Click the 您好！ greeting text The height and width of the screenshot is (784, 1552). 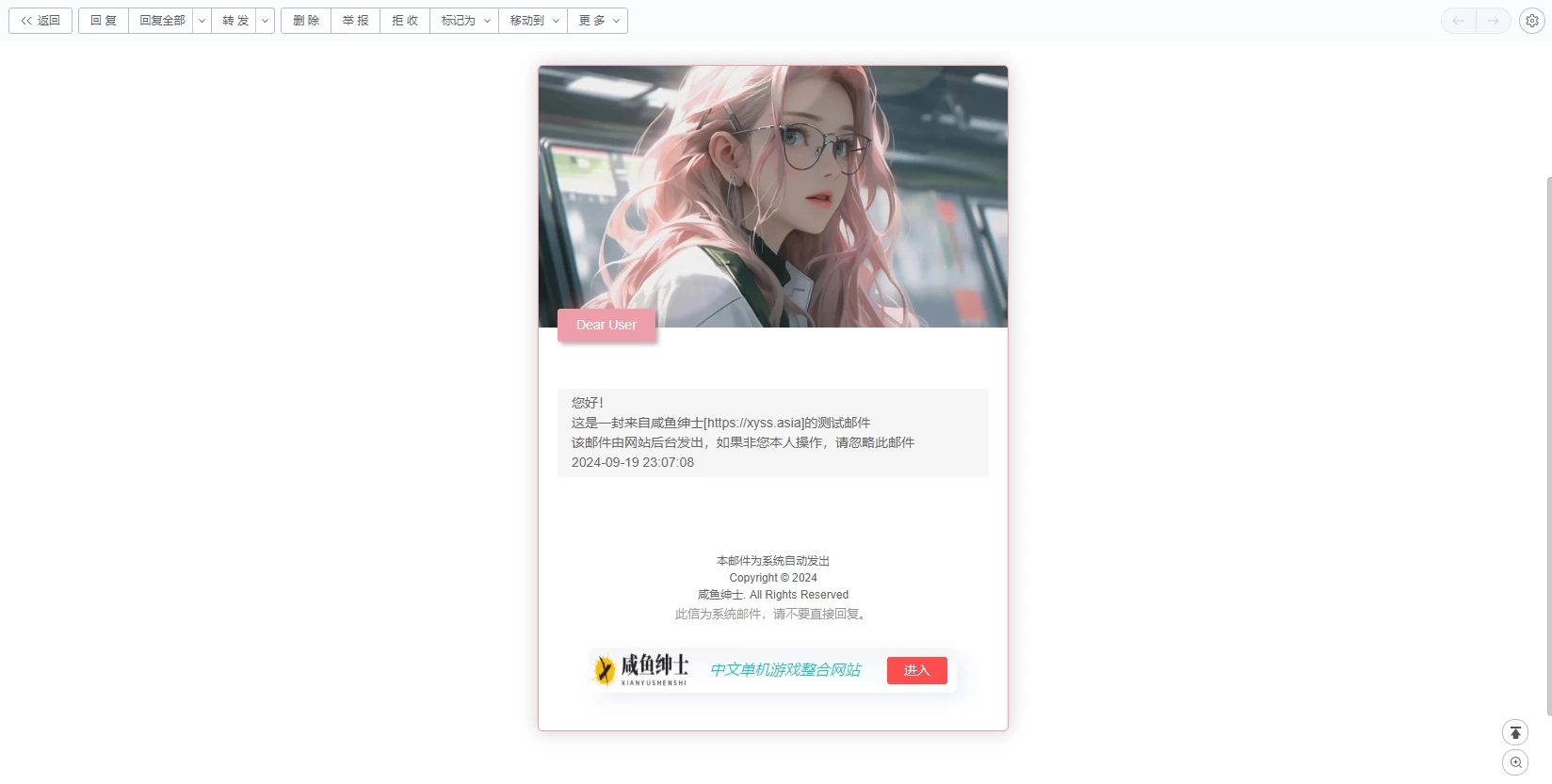pos(588,403)
